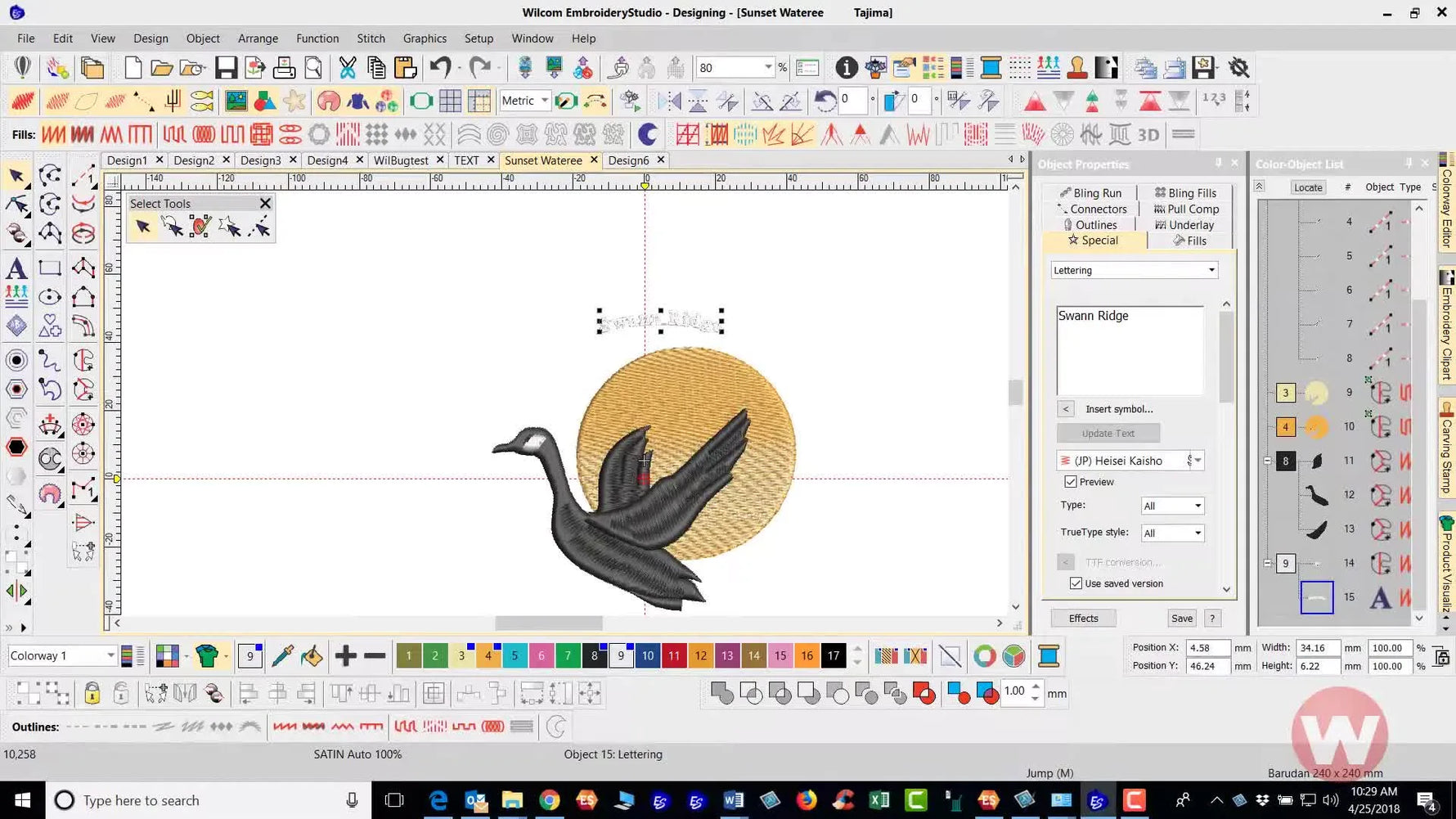Uncheck the Use saved version option
Viewport: 1456px width, 819px height.
pos(1076,583)
